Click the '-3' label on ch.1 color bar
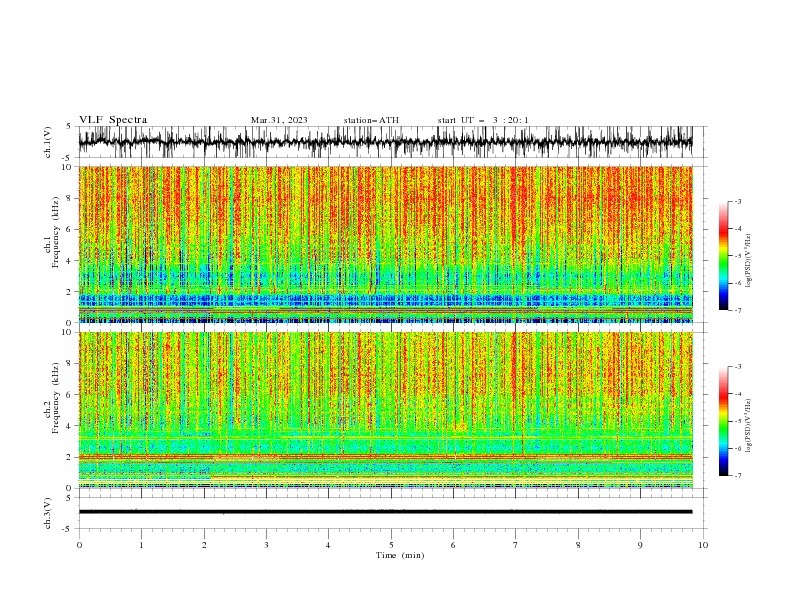 point(737,201)
